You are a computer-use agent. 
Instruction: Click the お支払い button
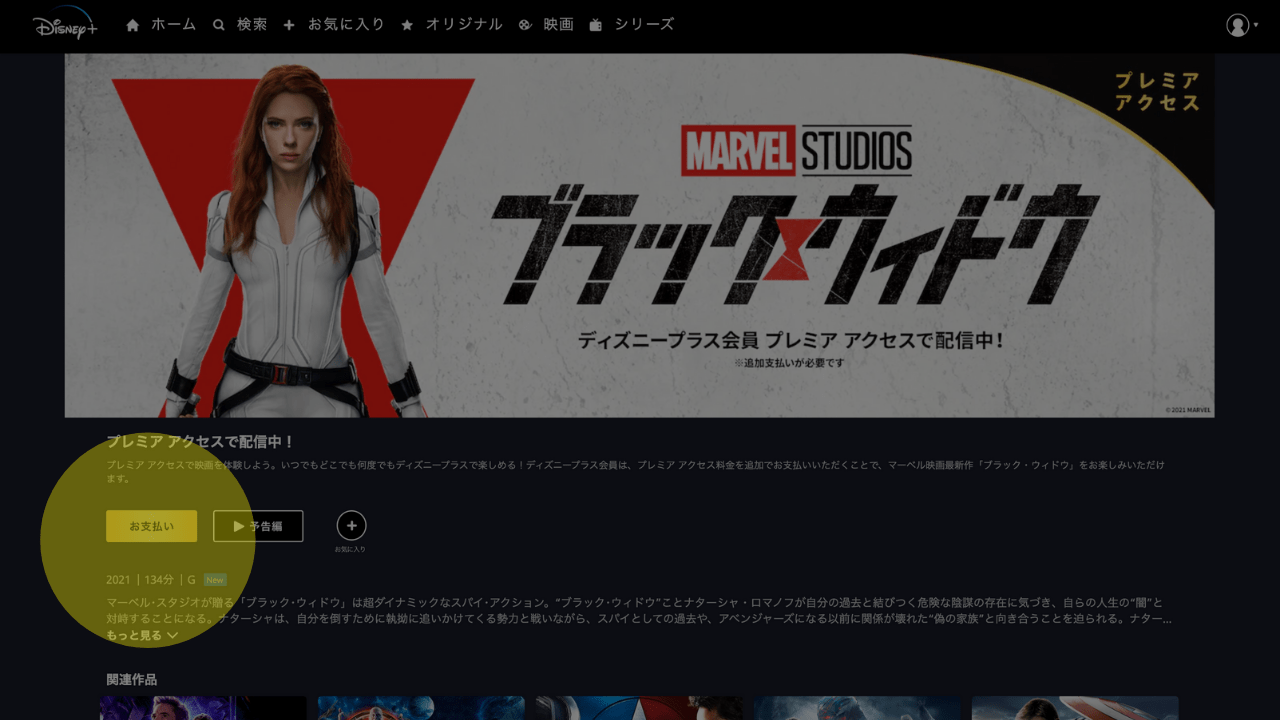[x=151, y=526]
